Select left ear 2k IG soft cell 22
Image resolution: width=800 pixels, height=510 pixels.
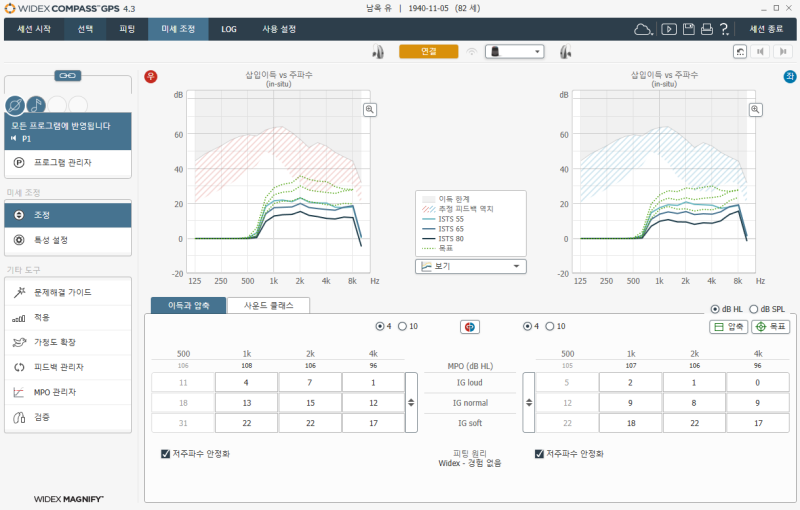click(694, 423)
